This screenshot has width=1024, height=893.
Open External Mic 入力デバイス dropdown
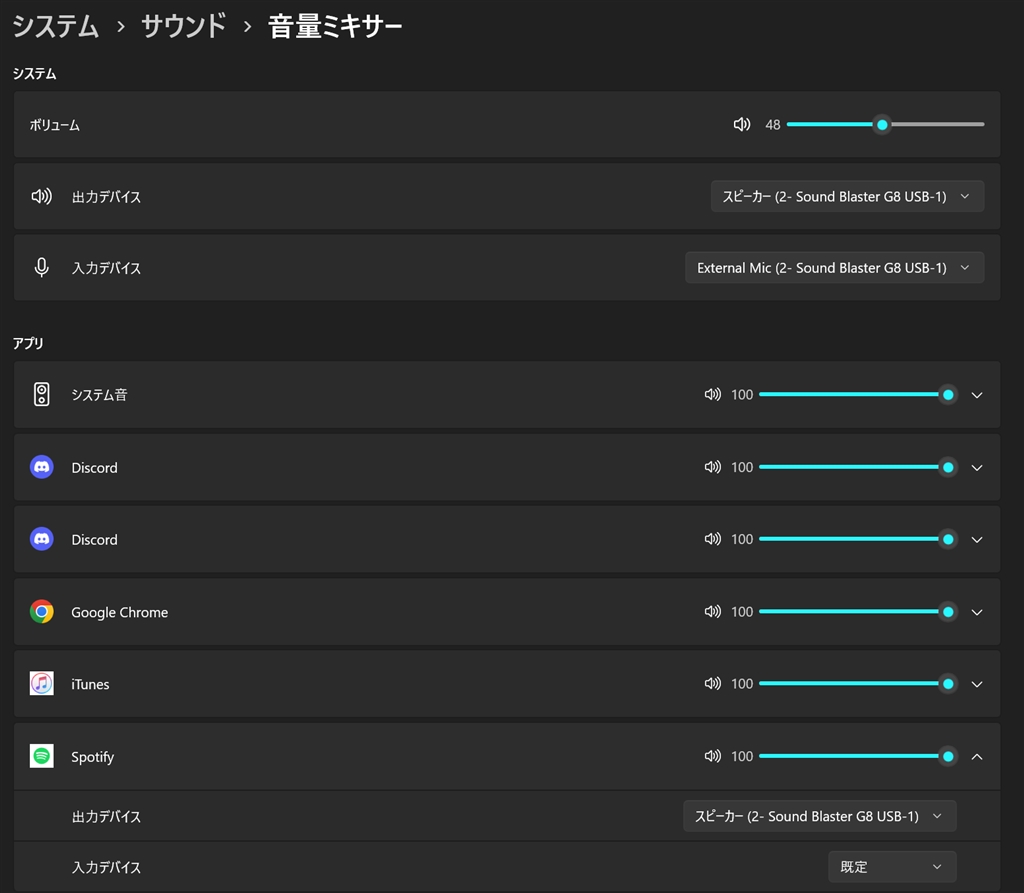[x=834, y=268]
